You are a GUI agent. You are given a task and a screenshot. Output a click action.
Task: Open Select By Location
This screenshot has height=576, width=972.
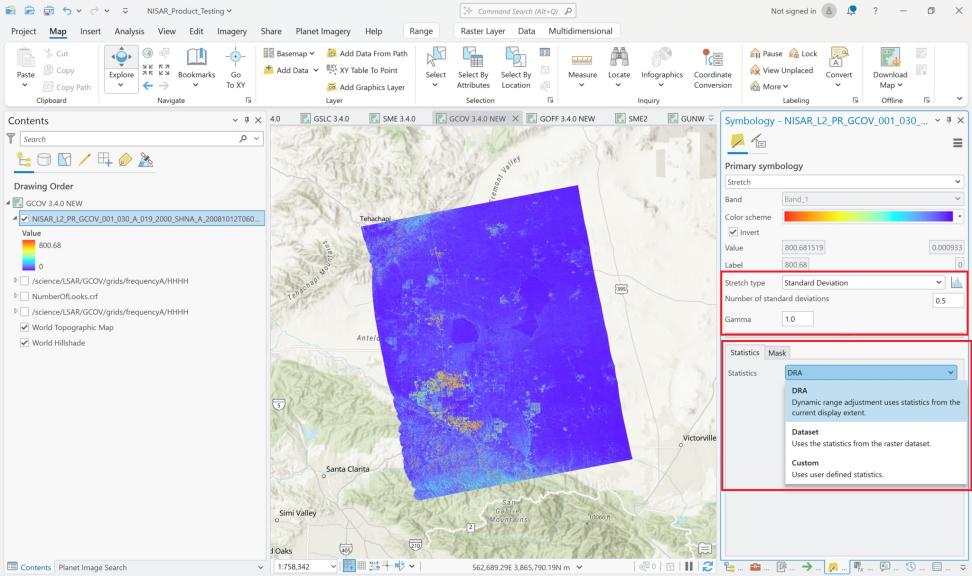click(516, 68)
